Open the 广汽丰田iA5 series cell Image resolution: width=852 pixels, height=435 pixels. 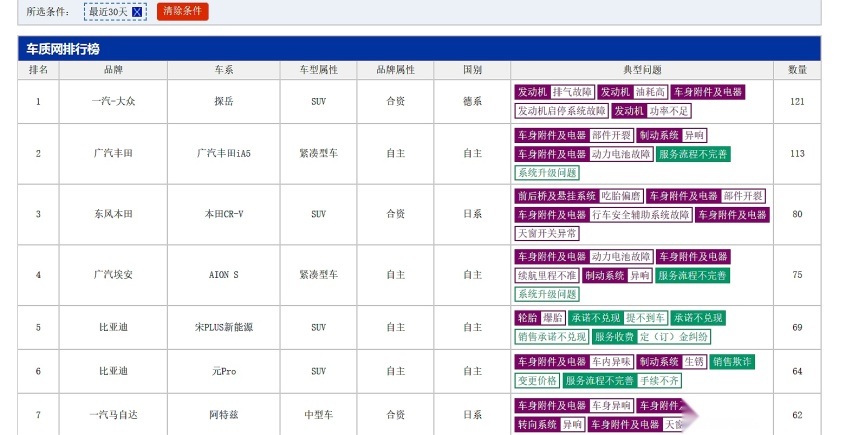pos(223,154)
